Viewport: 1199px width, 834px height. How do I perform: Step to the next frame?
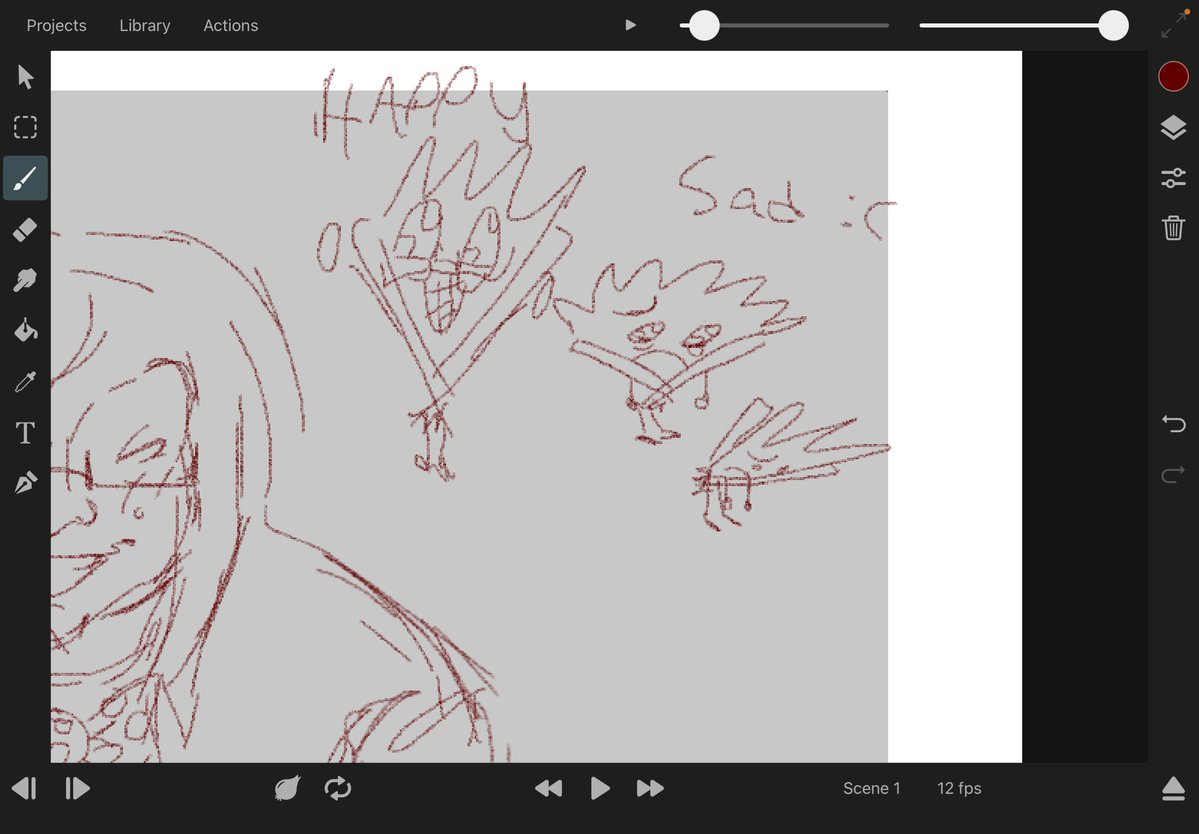(77, 788)
